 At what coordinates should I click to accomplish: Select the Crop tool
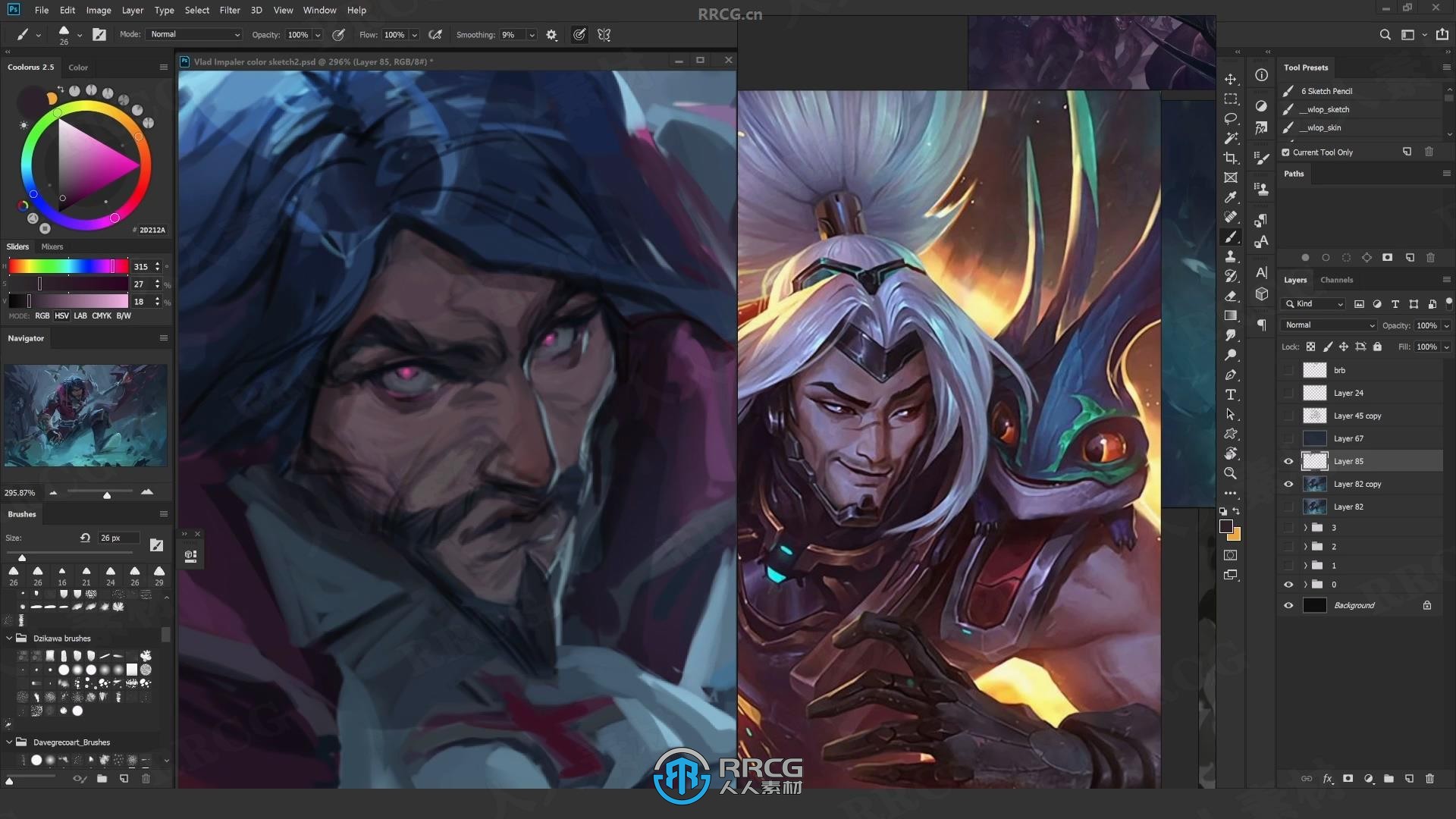(x=1231, y=158)
